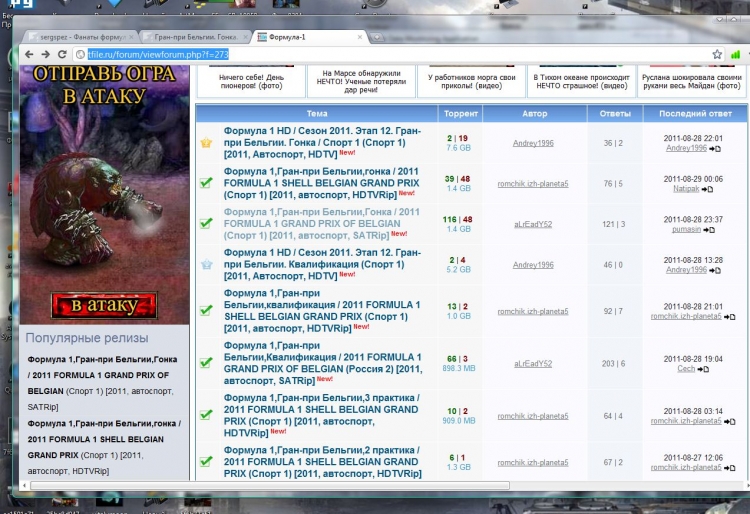Click the Автор column header
The width and height of the screenshot is (750, 514).
(535, 113)
